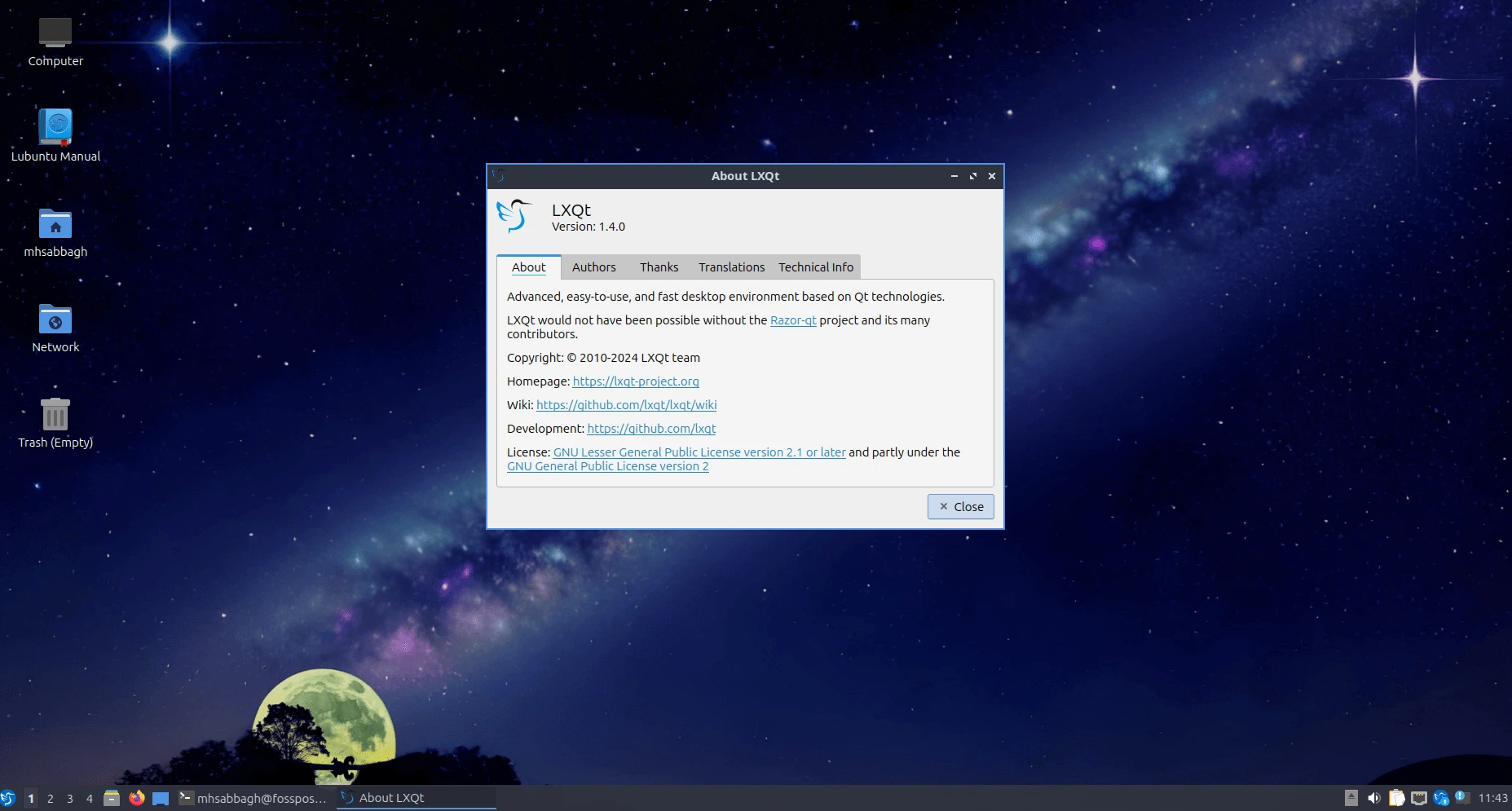
Task: Select the Trash (Empty) desktop icon
Action: pyautogui.click(x=55, y=423)
